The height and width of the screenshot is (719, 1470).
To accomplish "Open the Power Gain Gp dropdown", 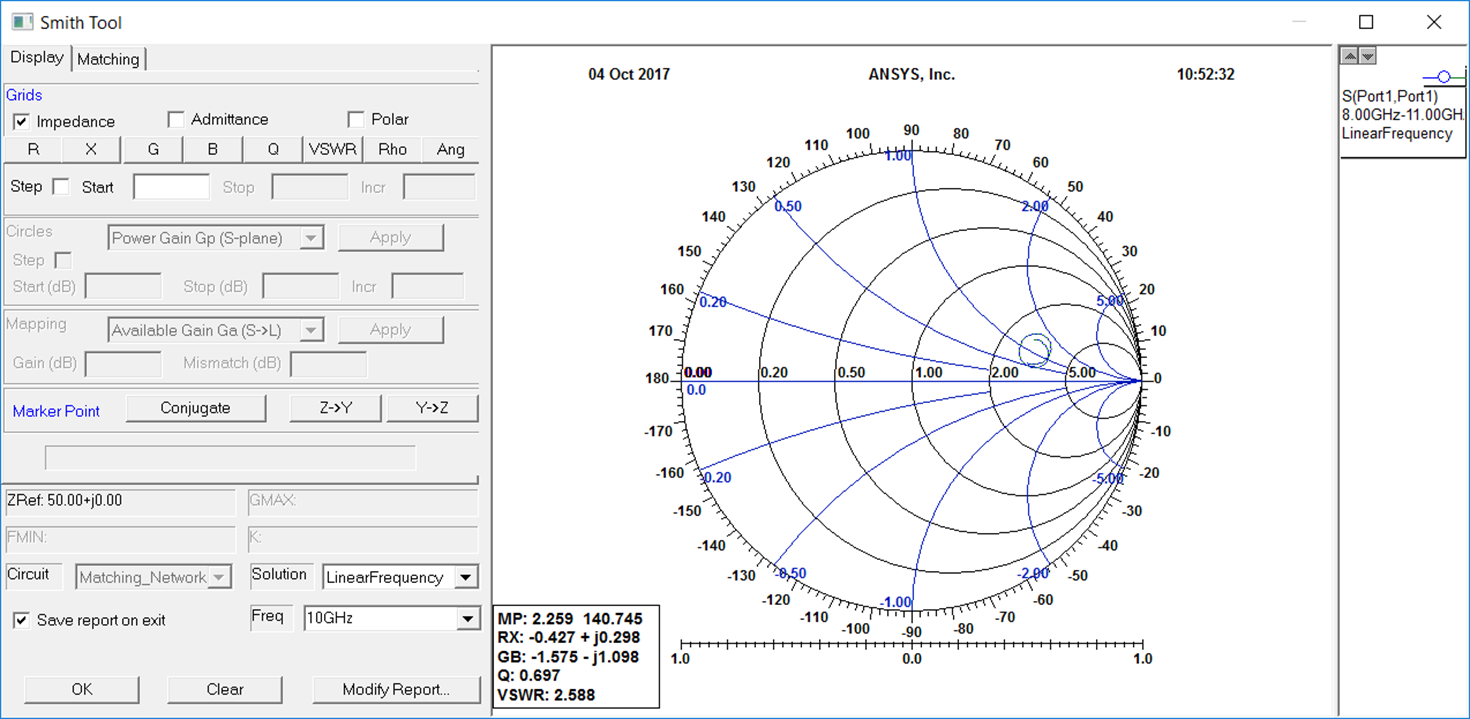I will point(311,237).
